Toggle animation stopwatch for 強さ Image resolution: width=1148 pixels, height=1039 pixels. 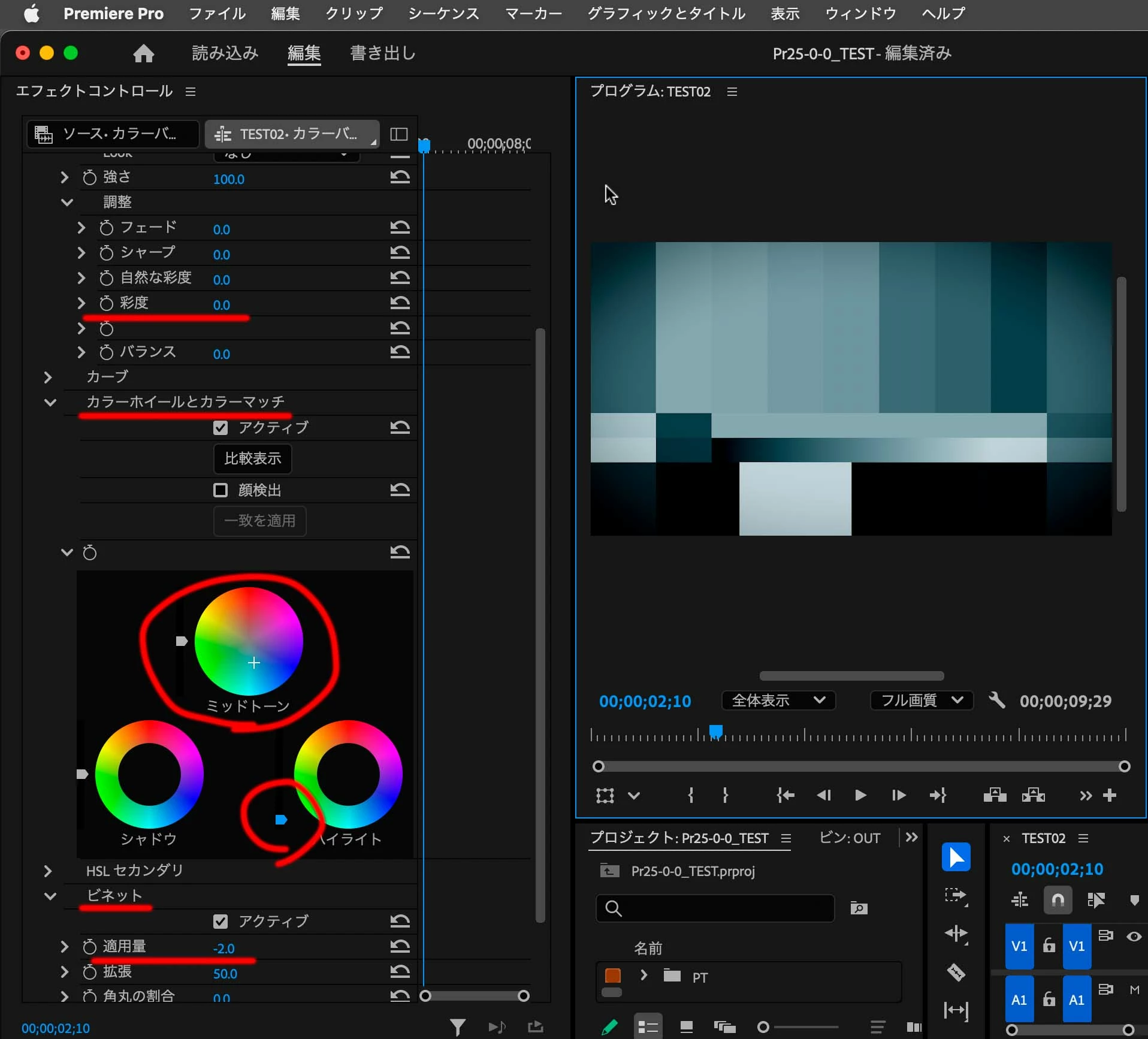click(x=89, y=177)
